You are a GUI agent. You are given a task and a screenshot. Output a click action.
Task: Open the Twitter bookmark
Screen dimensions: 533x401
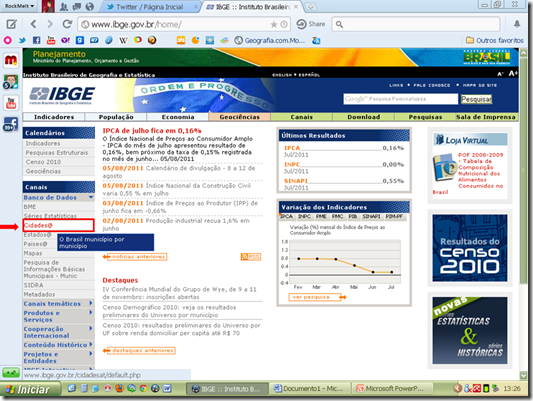tap(22, 40)
